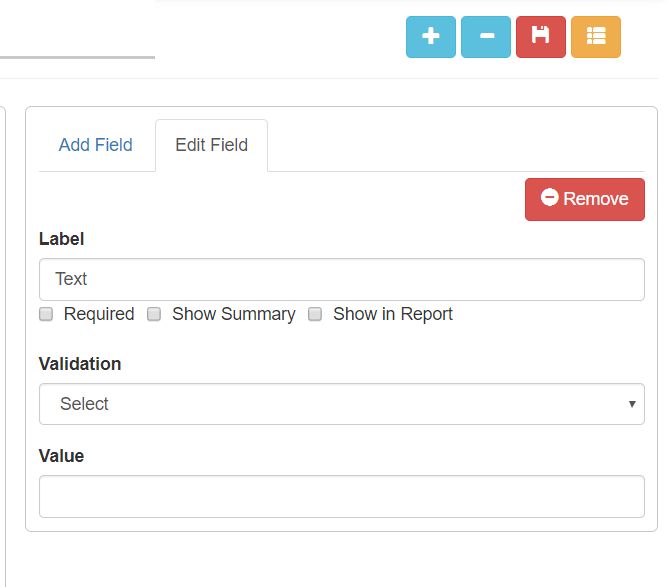667x587 pixels.
Task: Click the bold 'Value' field heading
Action: point(61,456)
